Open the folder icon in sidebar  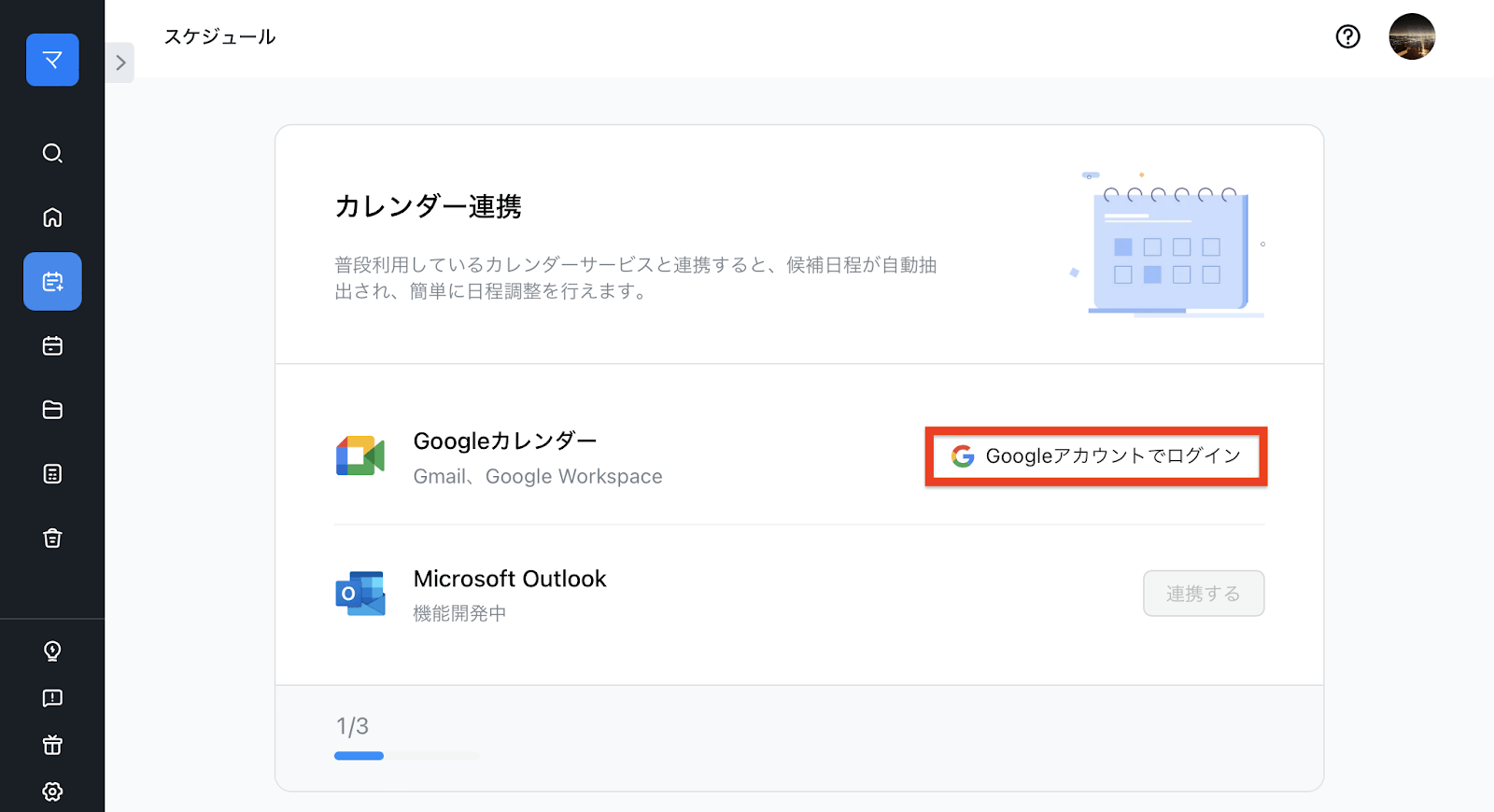[x=52, y=410]
